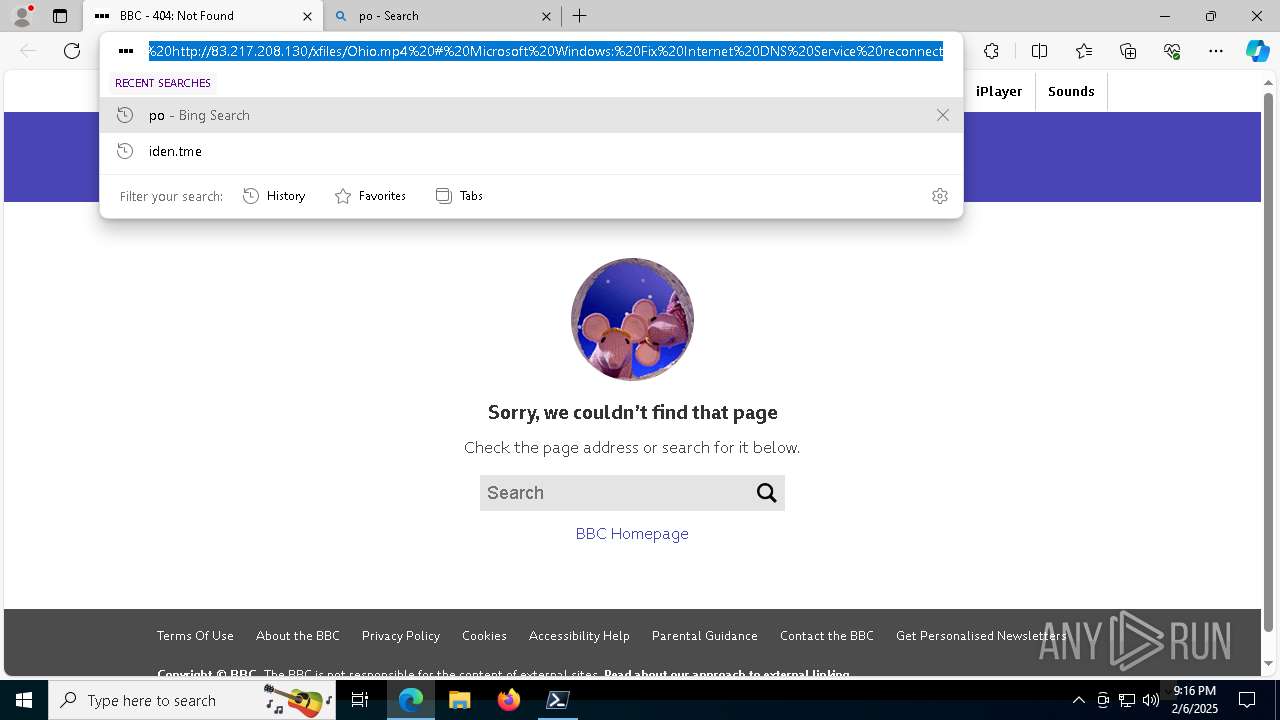Toggle split screen view
Viewport: 1280px width, 720px height.
pyautogui.click(x=1039, y=51)
